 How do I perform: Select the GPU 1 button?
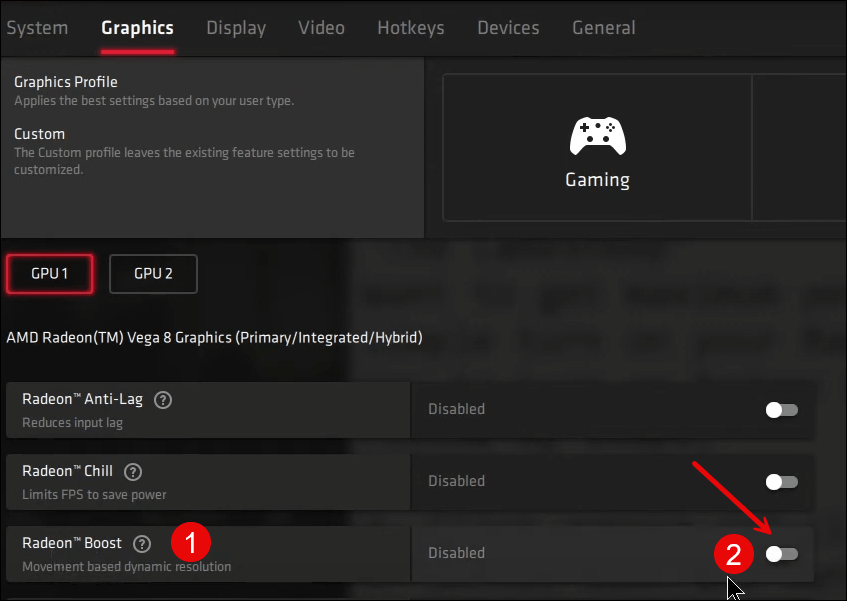tap(50, 274)
